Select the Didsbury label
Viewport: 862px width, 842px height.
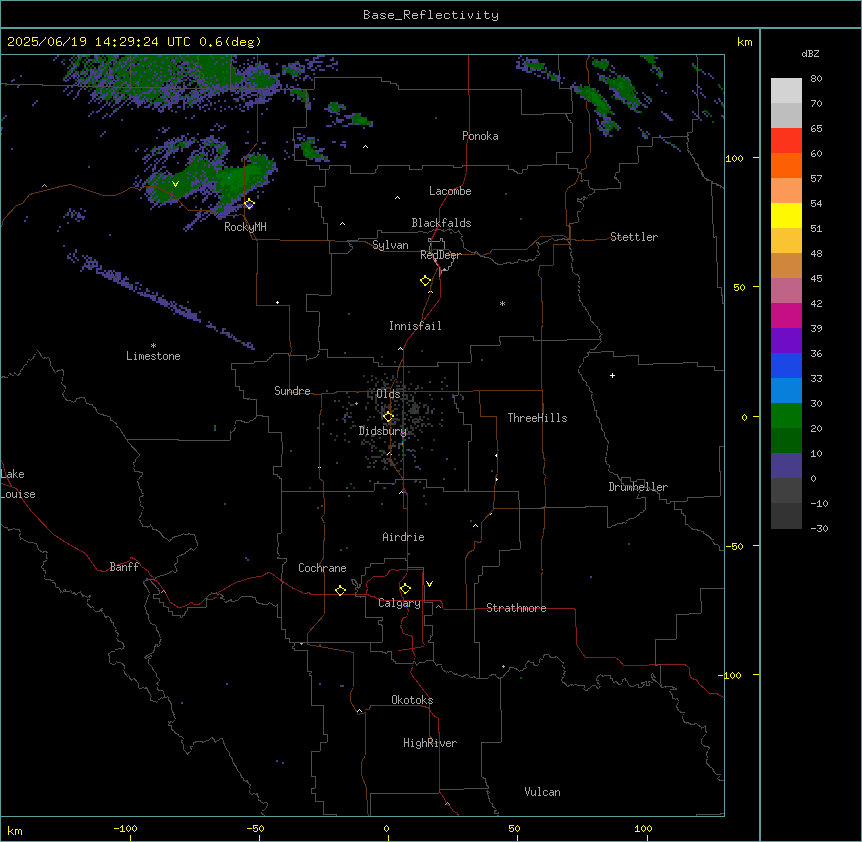(x=383, y=431)
